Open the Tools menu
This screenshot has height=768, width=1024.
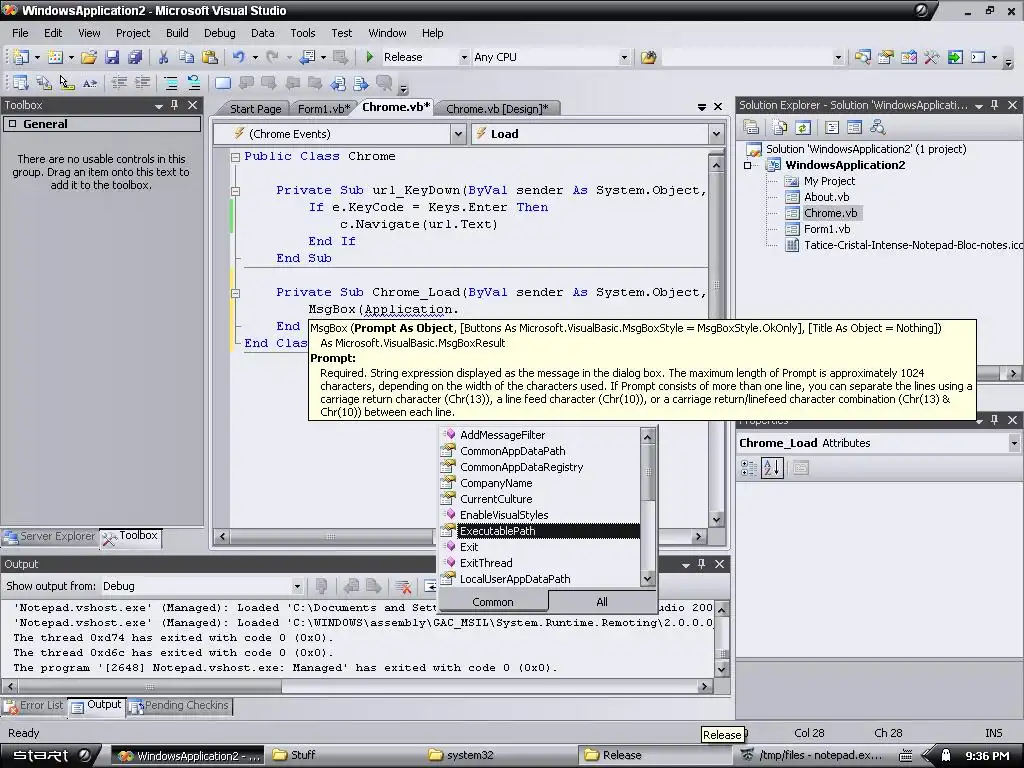tap(302, 33)
